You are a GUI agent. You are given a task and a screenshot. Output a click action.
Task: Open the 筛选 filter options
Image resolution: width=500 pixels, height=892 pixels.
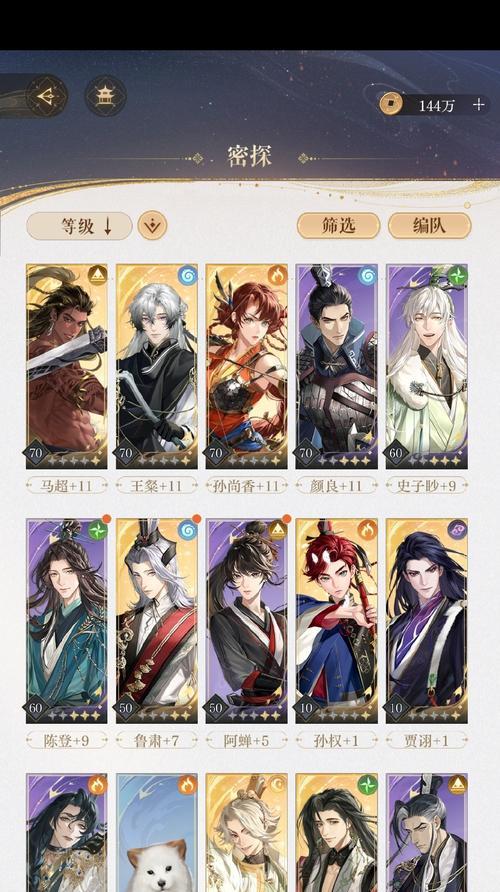click(x=338, y=226)
